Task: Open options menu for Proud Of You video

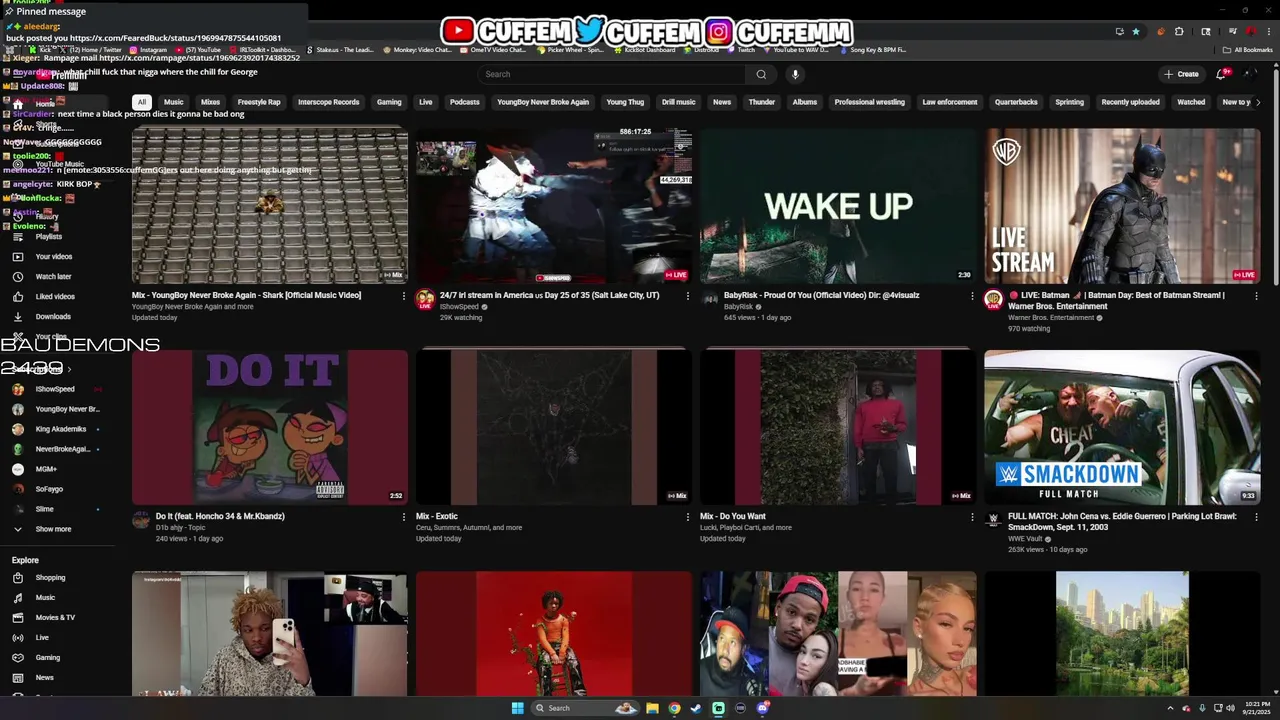Action: (x=972, y=296)
